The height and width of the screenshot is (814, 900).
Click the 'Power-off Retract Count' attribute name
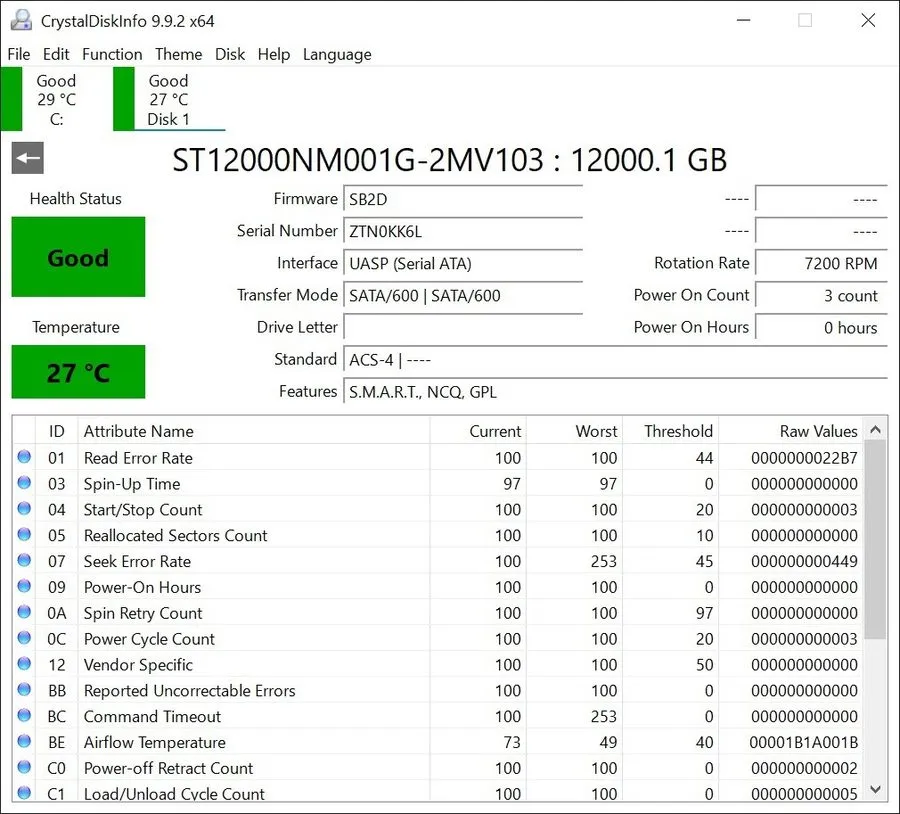[168, 768]
